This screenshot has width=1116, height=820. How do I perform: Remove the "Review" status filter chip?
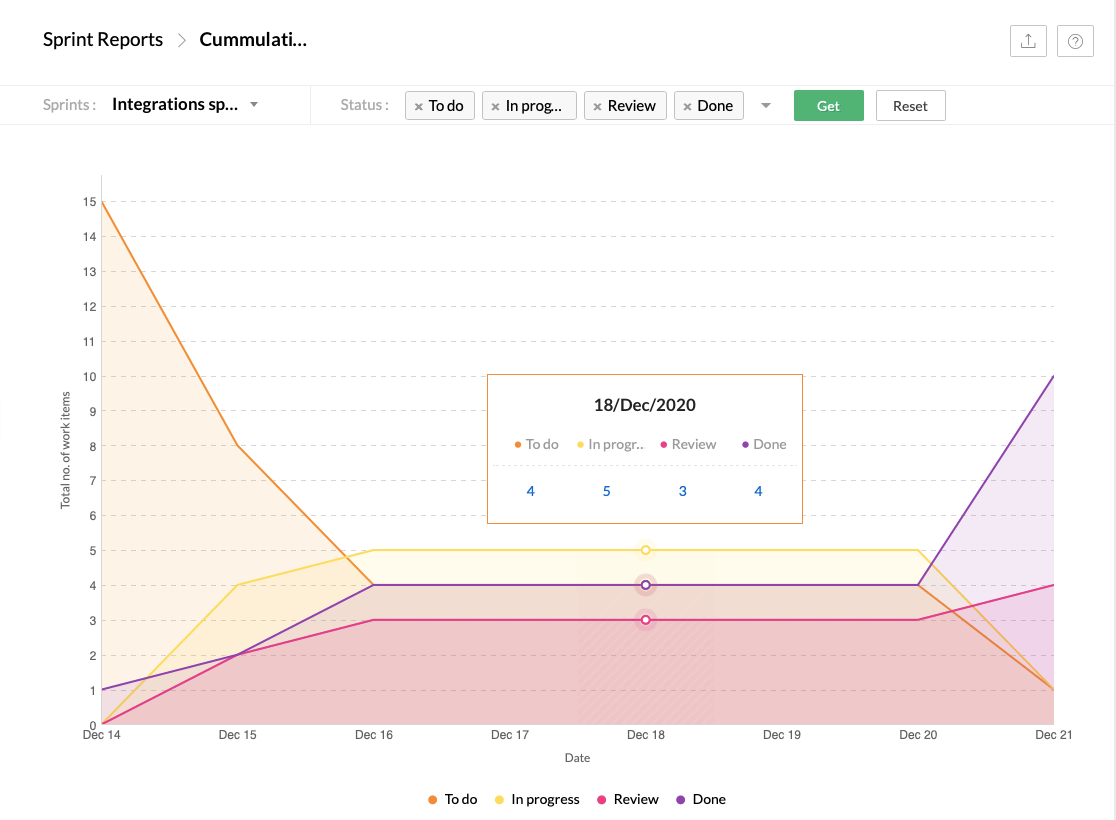click(597, 104)
